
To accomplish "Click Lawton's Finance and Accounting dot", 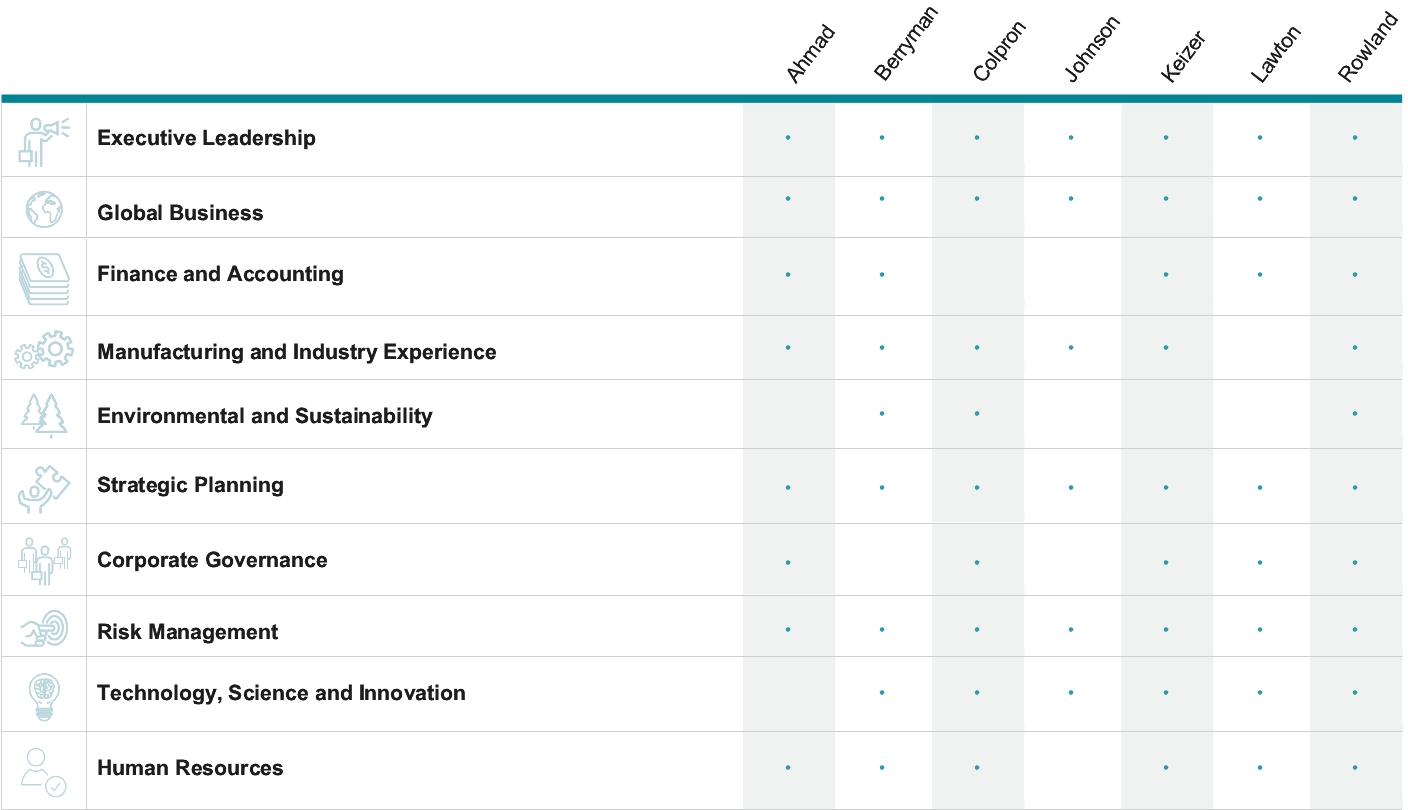I will (x=1260, y=274).
